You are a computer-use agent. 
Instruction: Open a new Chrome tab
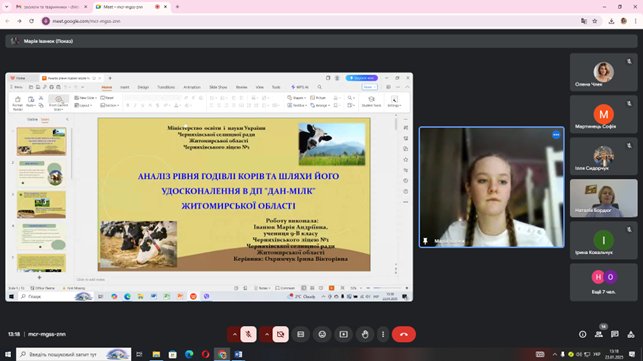click(177, 7)
